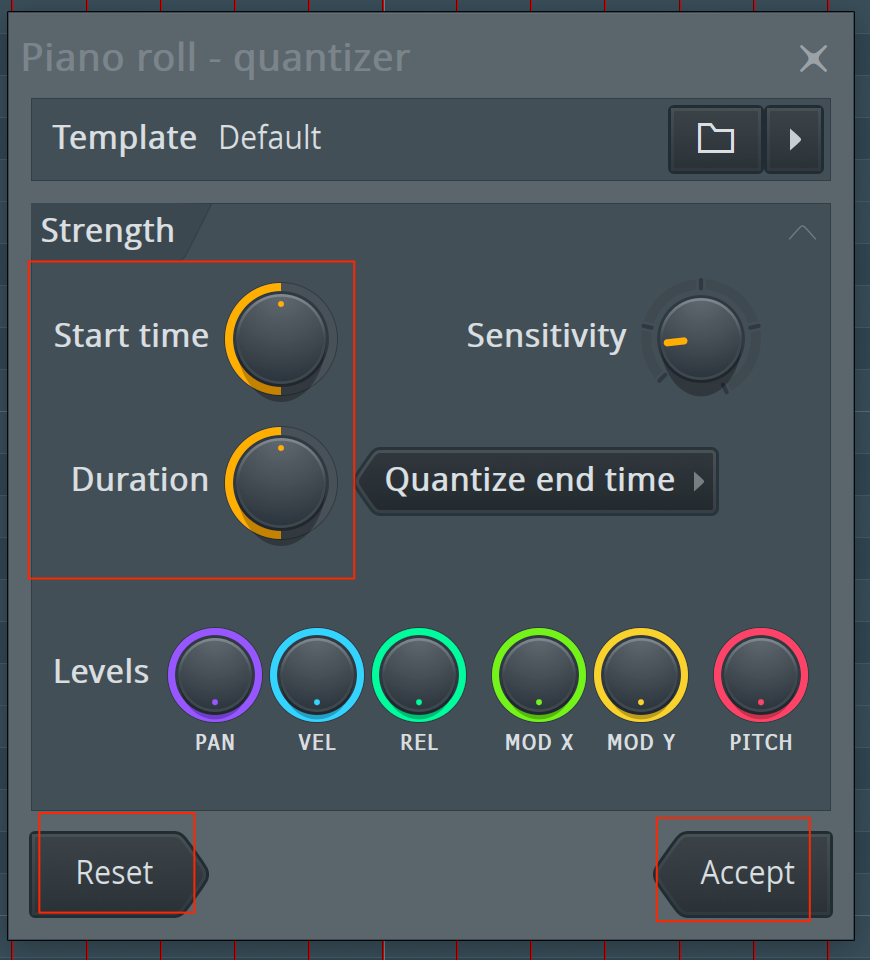
Task: Click the Sensitivity knob
Action: [x=701, y=339]
